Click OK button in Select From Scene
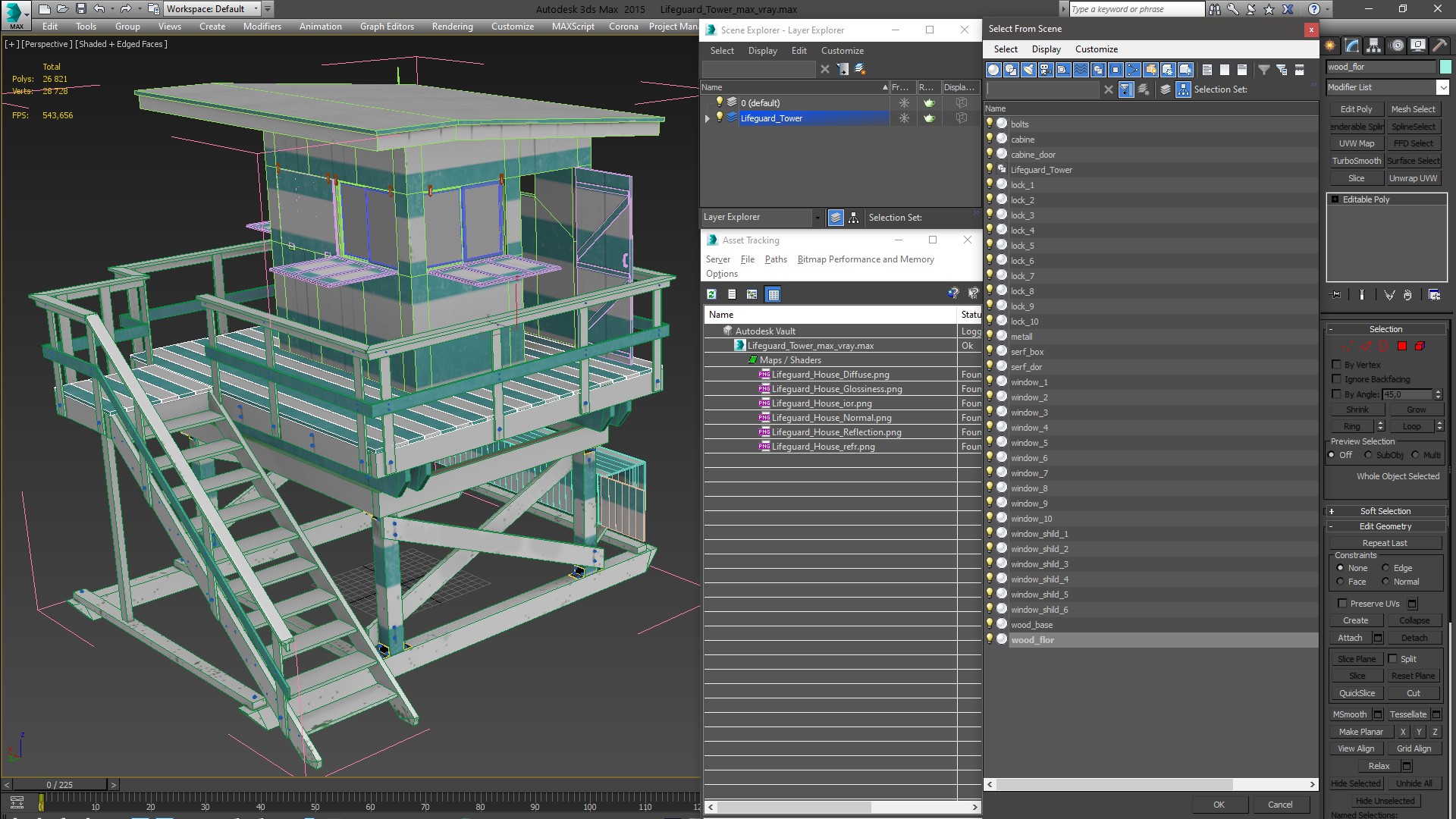The image size is (1456, 819). (x=1219, y=805)
